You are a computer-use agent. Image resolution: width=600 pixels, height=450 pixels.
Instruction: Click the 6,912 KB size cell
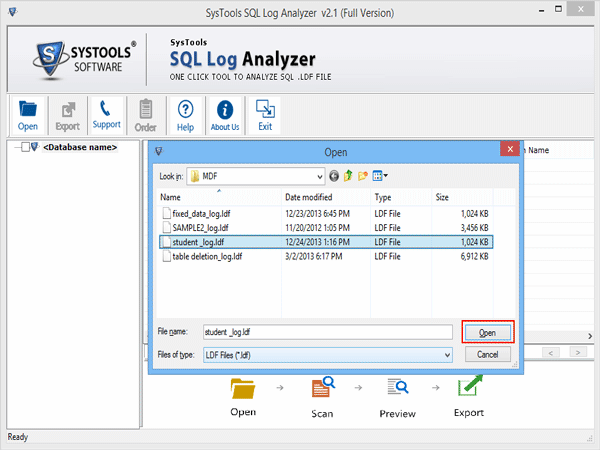coord(474,256)
